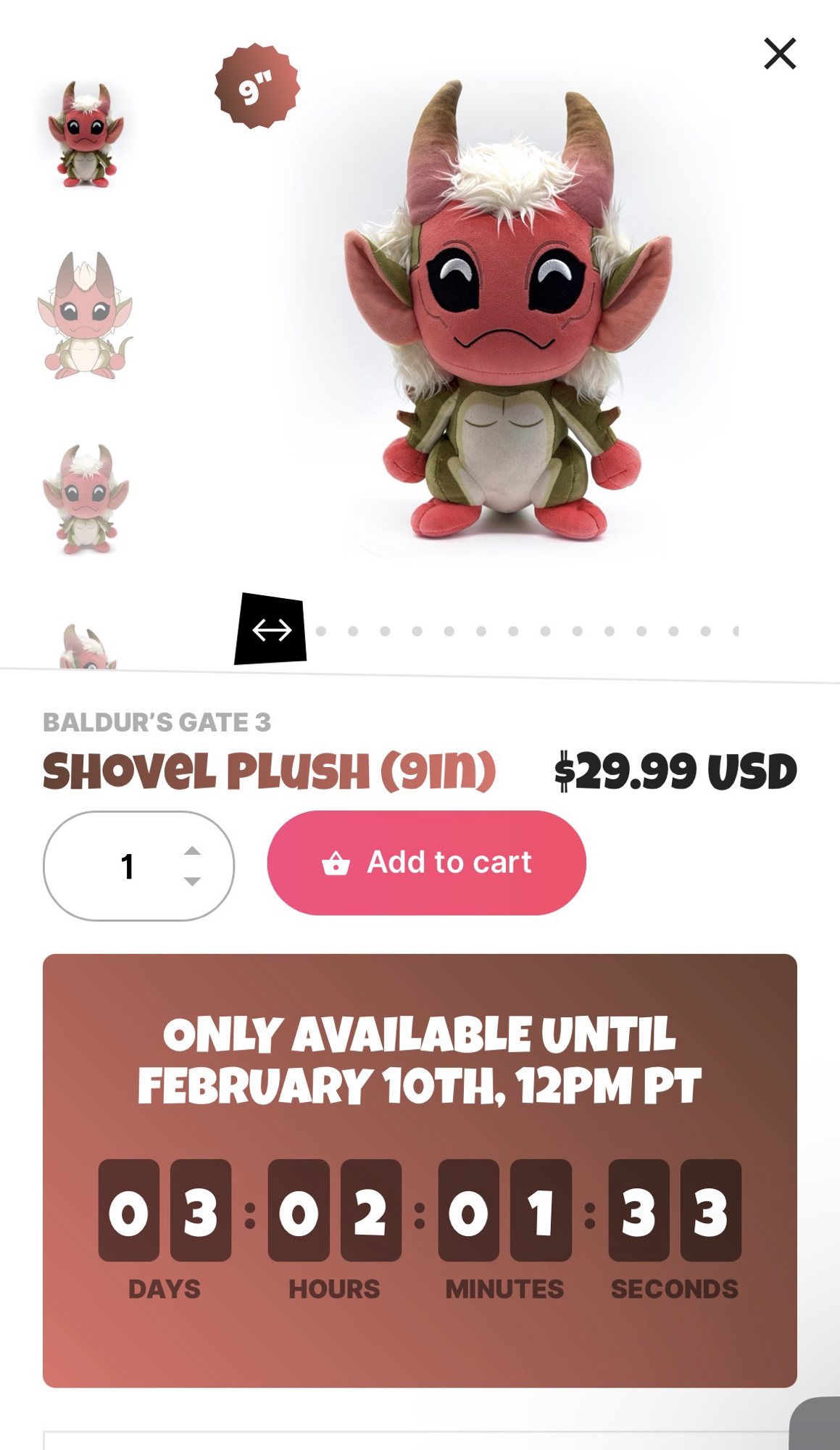
Task: Select the third plush thumbnail
Action: coord(86,499)
